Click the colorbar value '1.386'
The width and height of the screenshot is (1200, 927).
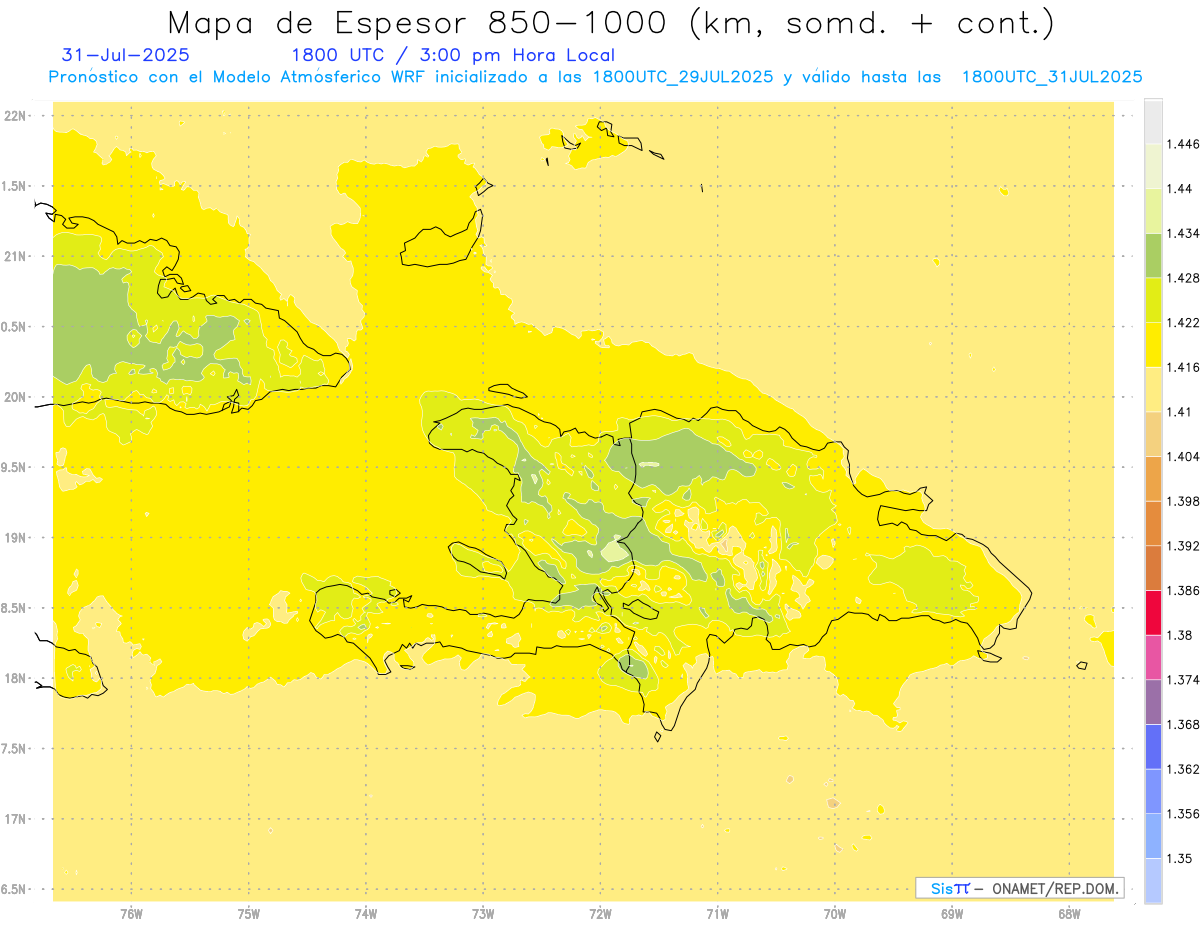pyautogui.click(x=1185, y=590)
